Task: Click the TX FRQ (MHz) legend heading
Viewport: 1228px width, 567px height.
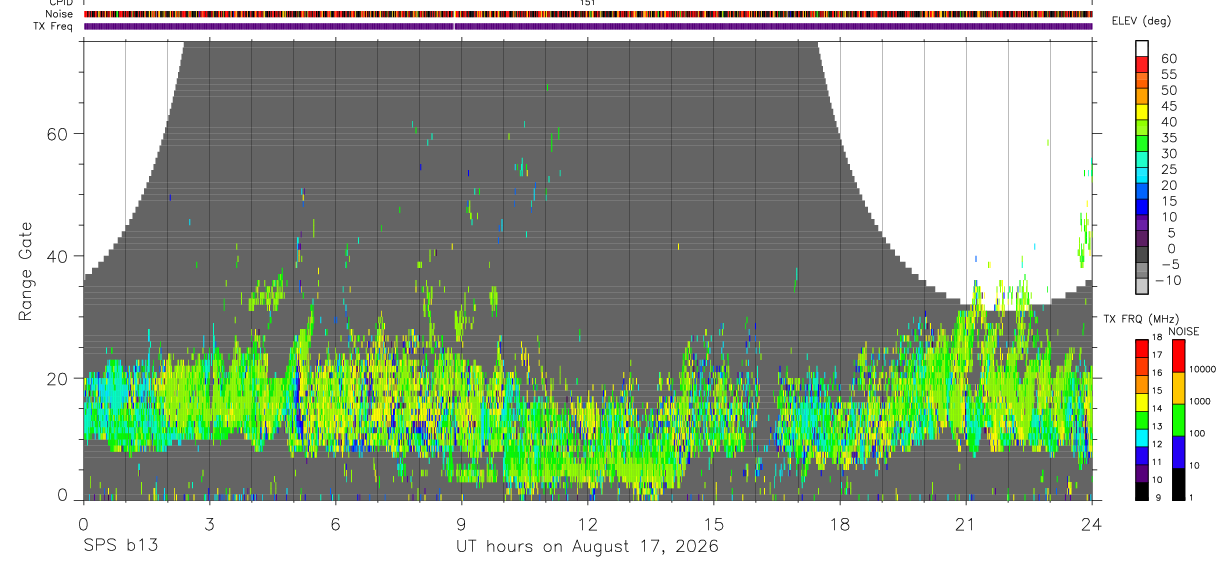Action: coord(1140,319)
